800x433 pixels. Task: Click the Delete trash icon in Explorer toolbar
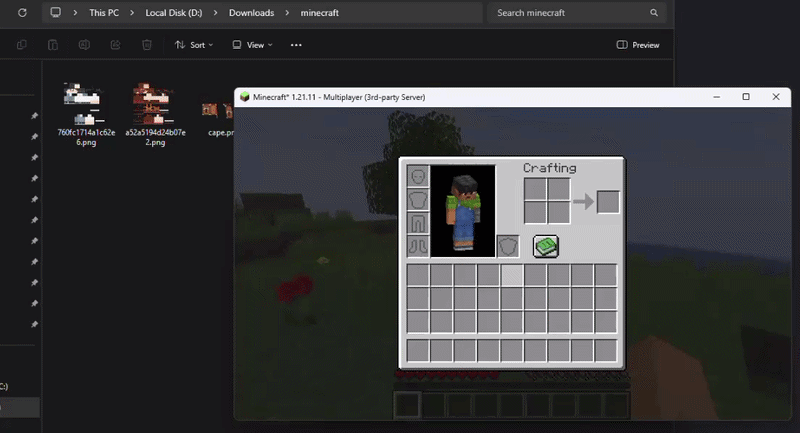pos(147,45)
